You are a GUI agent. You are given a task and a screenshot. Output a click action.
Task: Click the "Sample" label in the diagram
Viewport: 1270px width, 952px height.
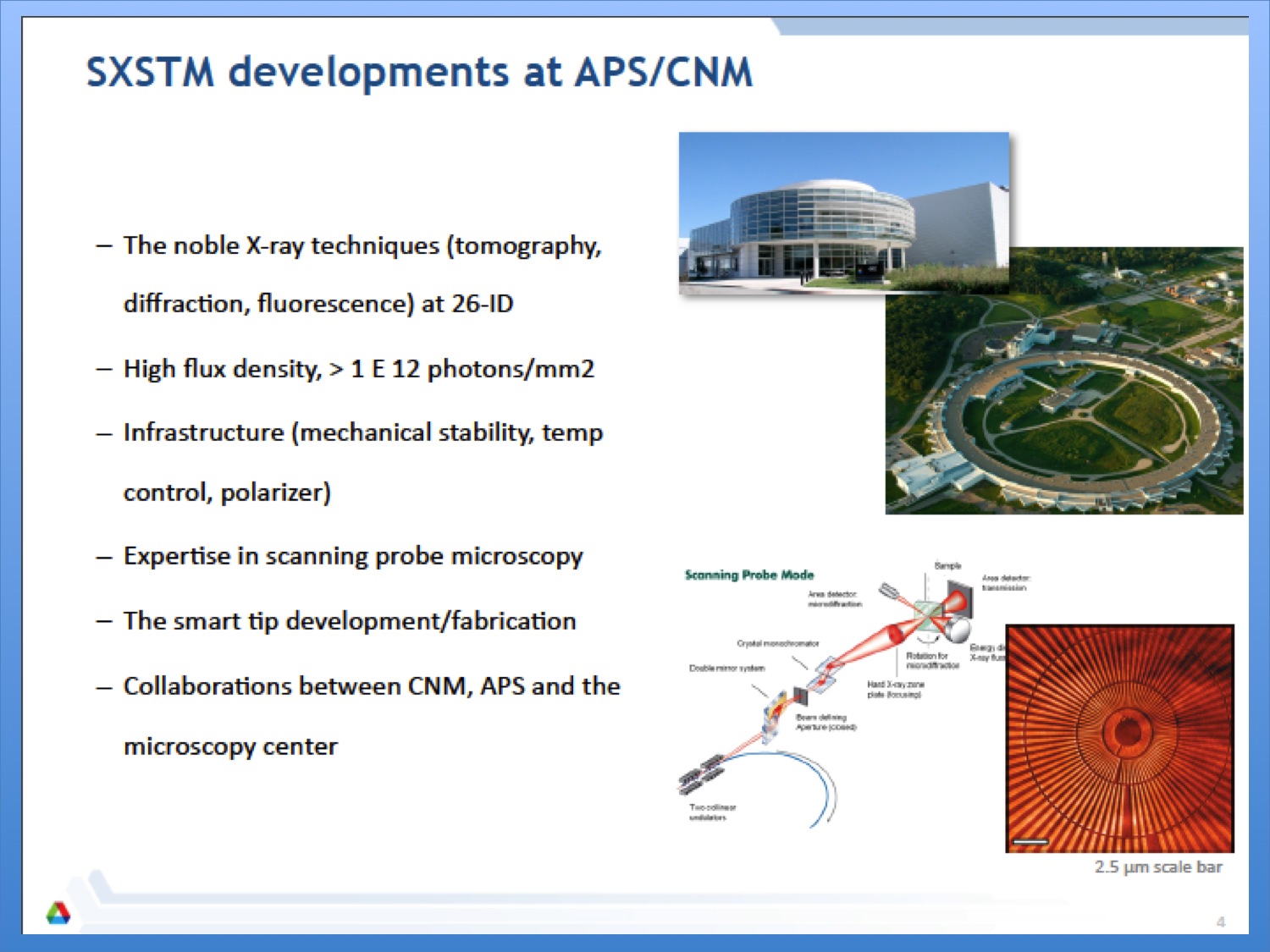pyautogui.click(x=947, y=565)
